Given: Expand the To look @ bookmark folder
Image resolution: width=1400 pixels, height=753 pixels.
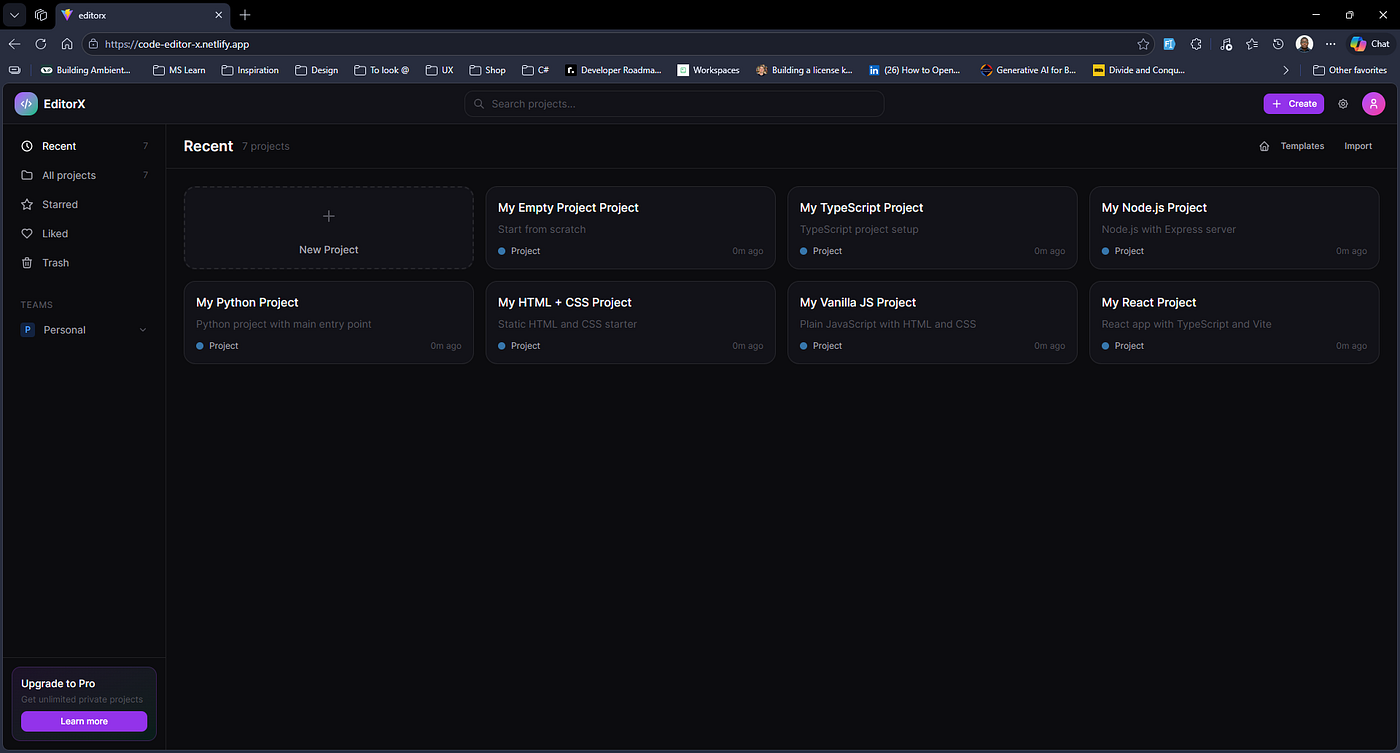Looking at the screenshot, I should [381, 70].
